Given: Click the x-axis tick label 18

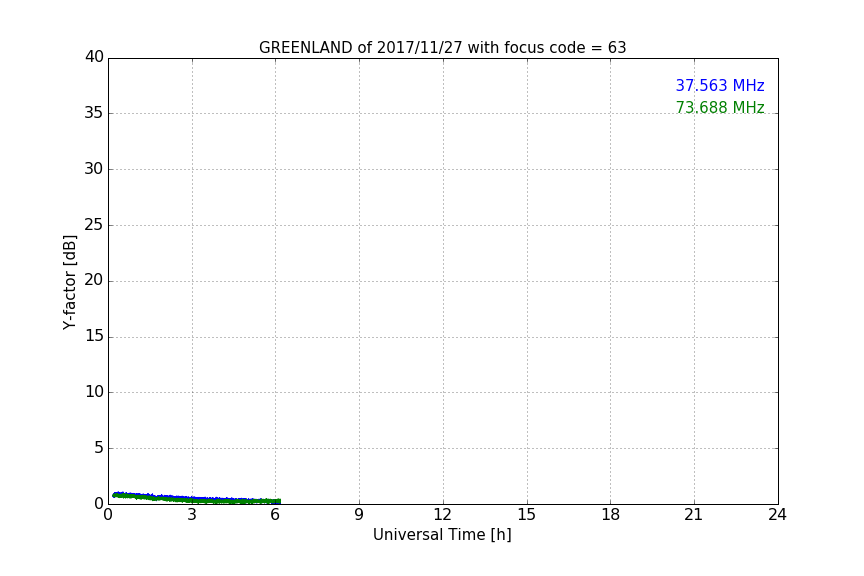Looking at the screenshot, I should [x=611, y=515].
